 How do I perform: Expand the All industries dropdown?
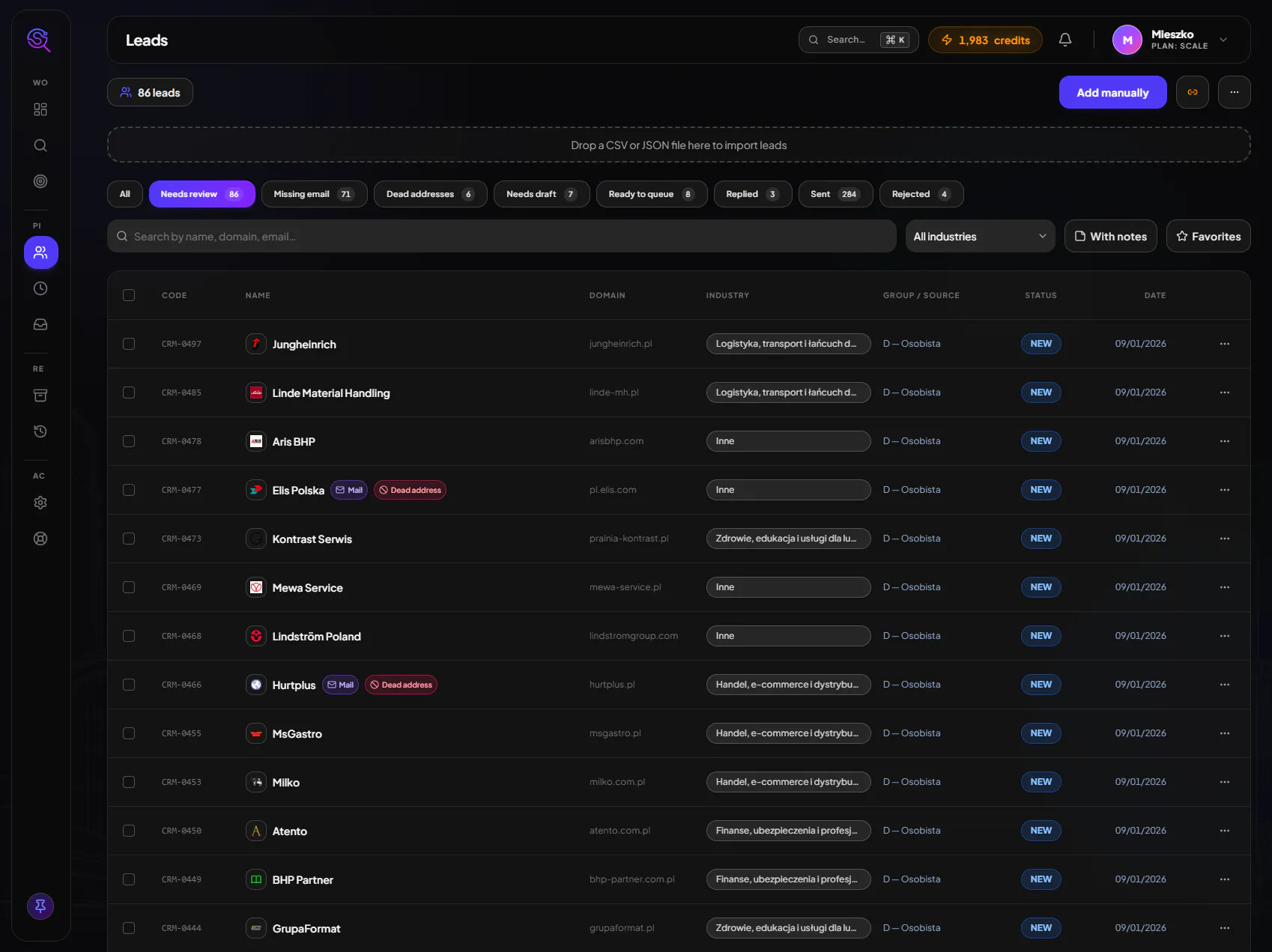tap(980, 236)
